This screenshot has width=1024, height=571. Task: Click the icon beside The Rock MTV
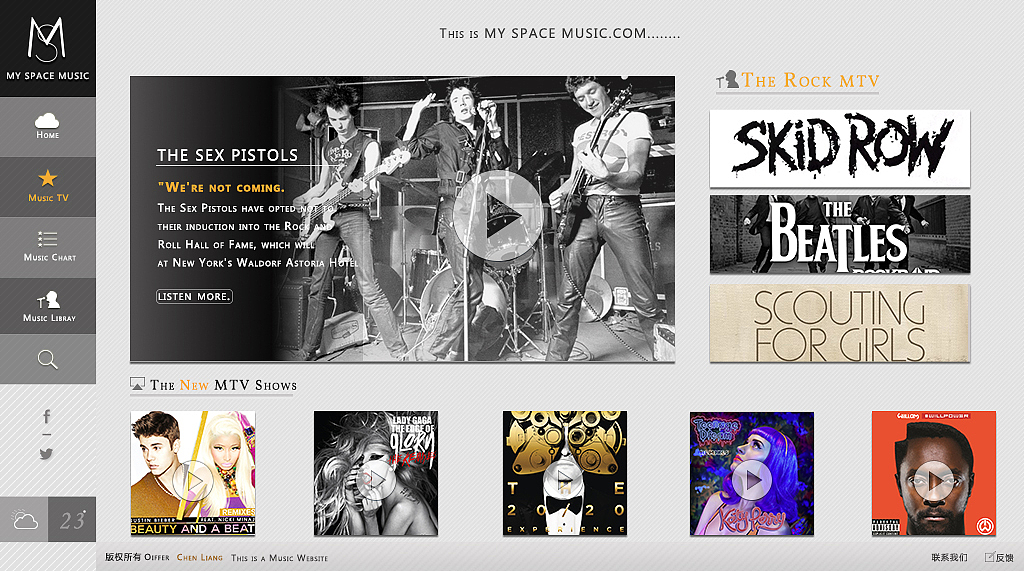coord(728,79)
